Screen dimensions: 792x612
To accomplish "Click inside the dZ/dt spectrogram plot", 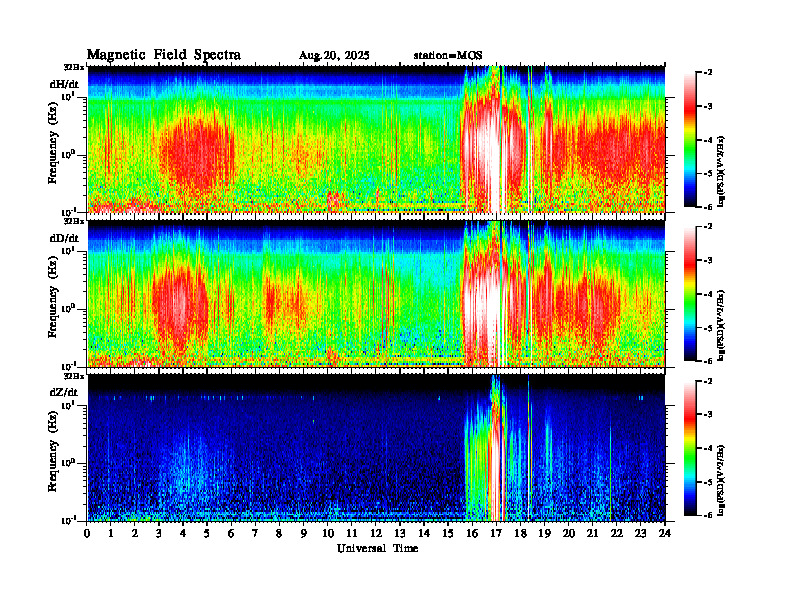I will pos(376,448).
